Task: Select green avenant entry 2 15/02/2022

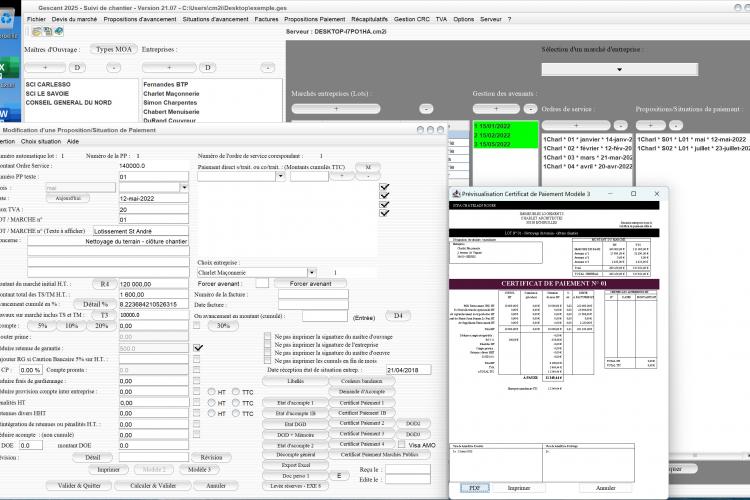Action: point(505,135)
